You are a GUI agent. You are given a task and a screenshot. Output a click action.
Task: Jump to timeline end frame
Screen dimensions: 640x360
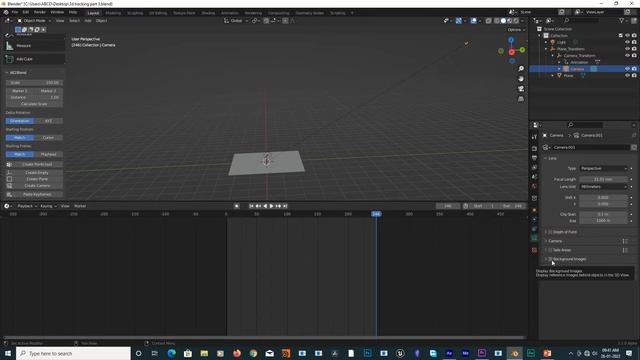coord(285,206)
